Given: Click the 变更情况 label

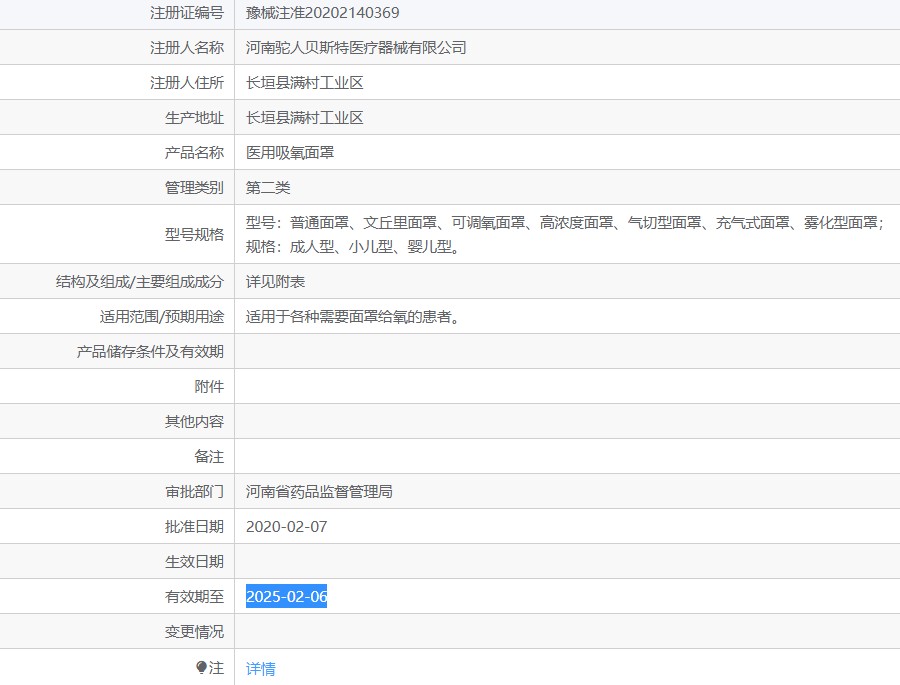Looking at the screenshot, I should tap(195, 632).
